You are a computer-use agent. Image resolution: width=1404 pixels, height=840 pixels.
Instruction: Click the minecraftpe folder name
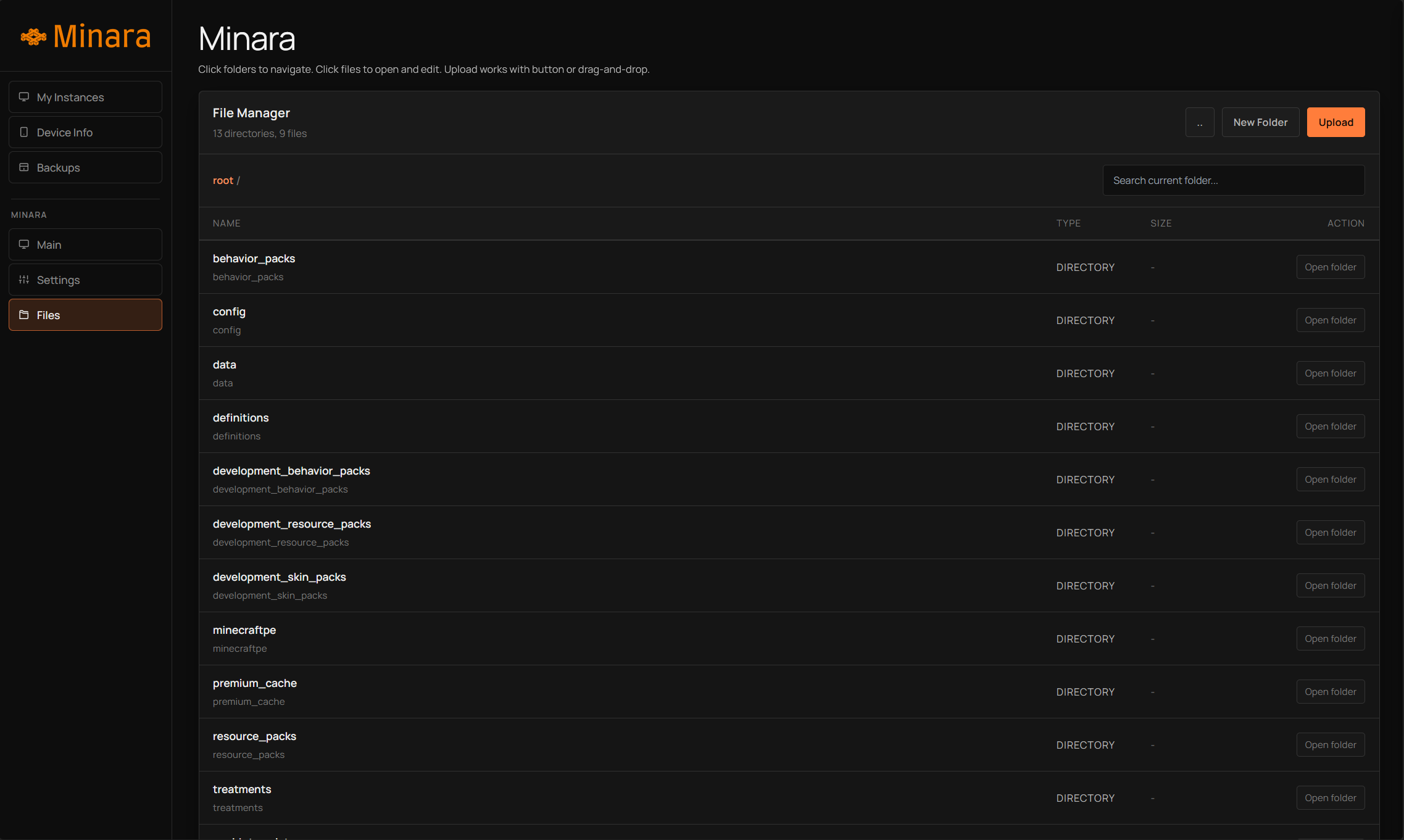[244, 630]
